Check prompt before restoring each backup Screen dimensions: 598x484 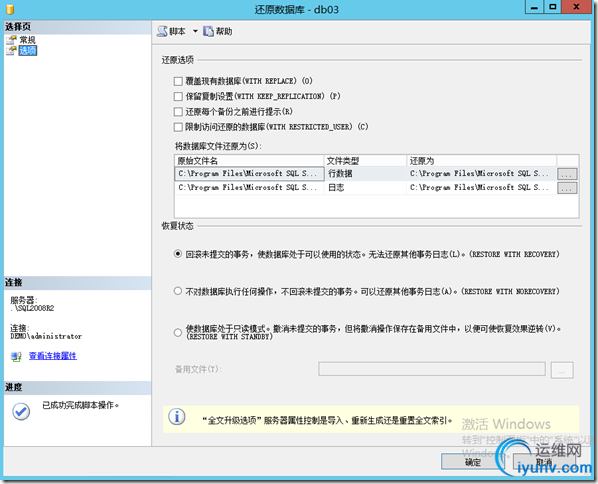(x=178, y=112)
